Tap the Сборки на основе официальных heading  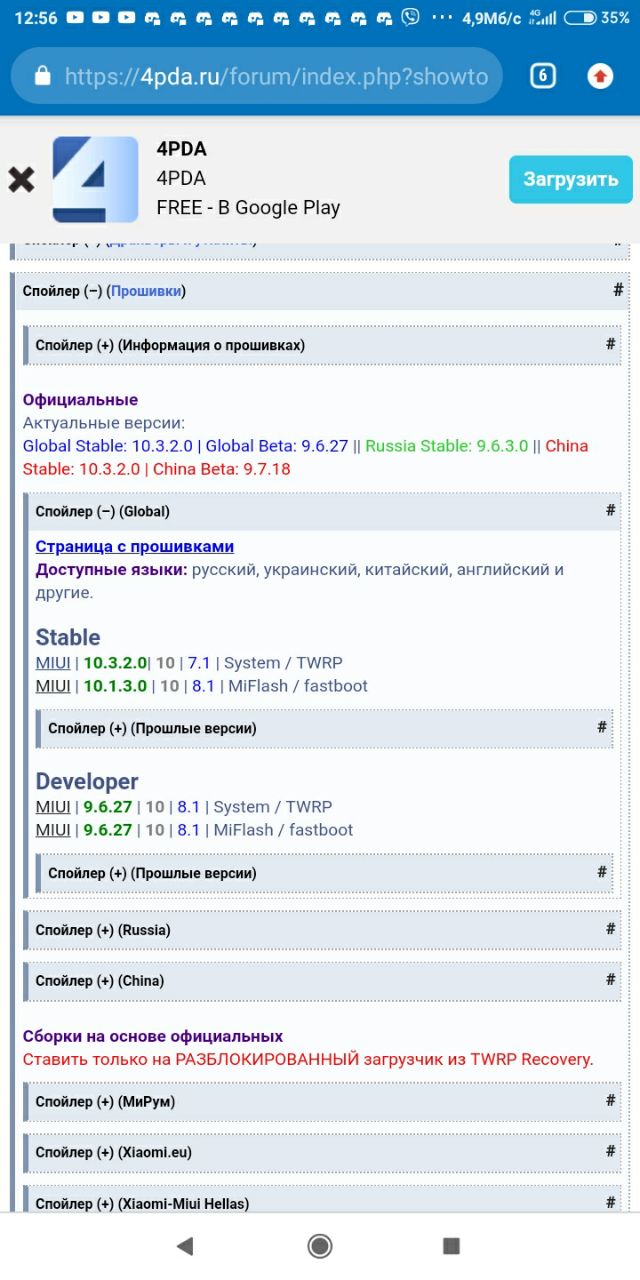153,1036
